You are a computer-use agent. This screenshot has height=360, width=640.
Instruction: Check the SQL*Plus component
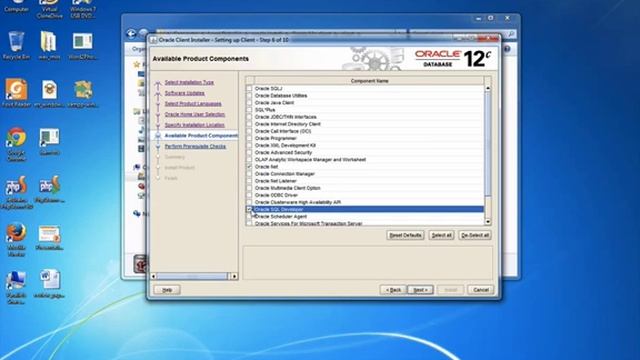coord(249,110)
